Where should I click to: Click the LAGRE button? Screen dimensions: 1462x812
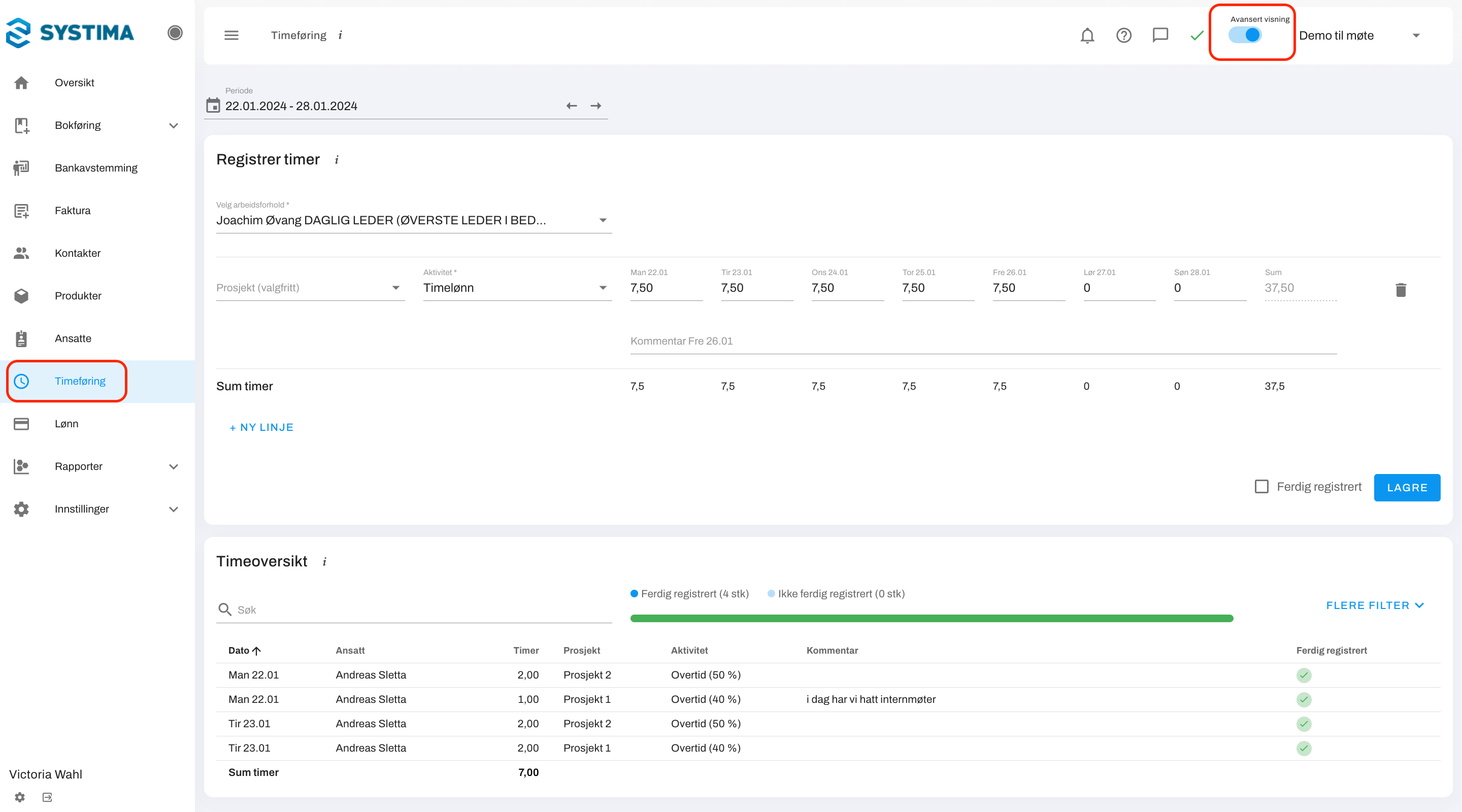1406,487
